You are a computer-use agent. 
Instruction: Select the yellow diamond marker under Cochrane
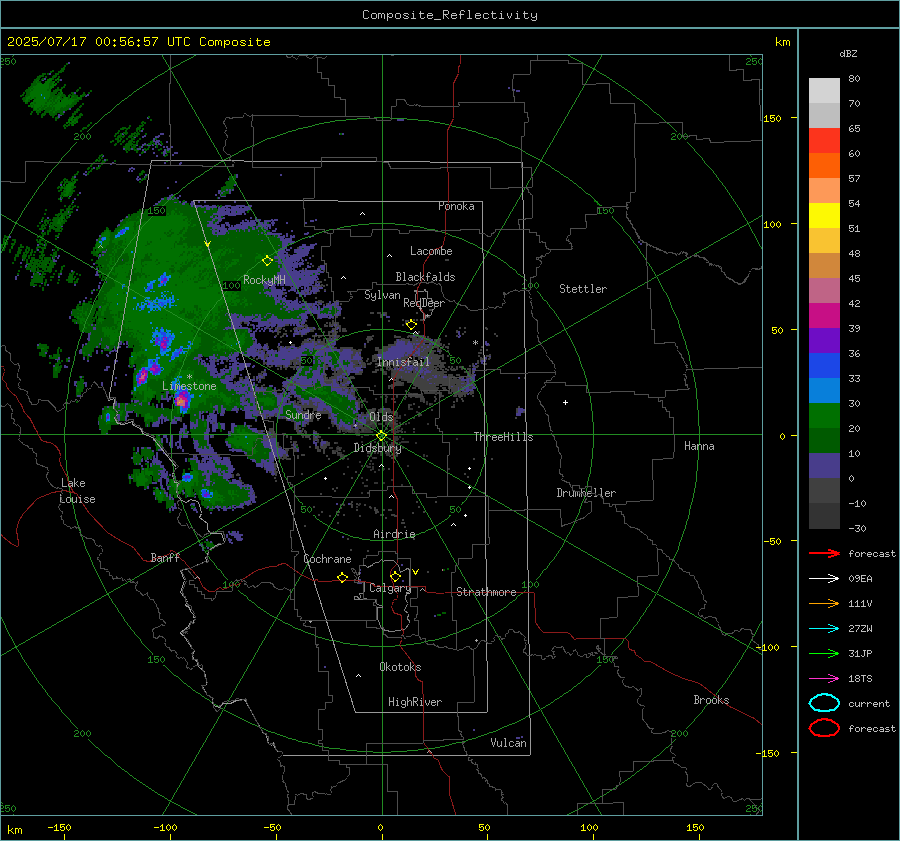coord(342,577)
